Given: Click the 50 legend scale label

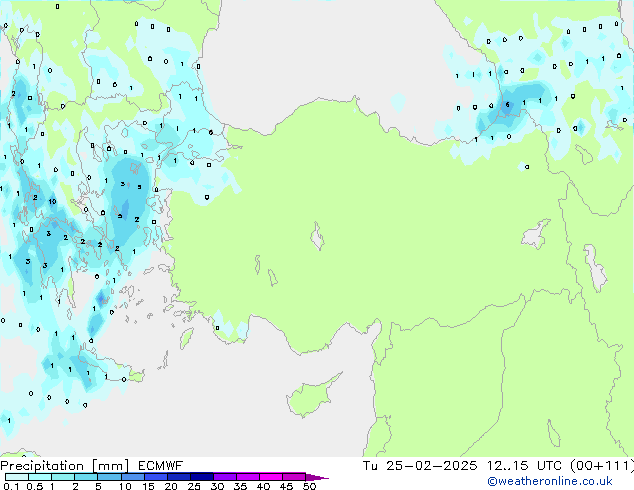Looking at the screenshot, I should coord(309,486).
